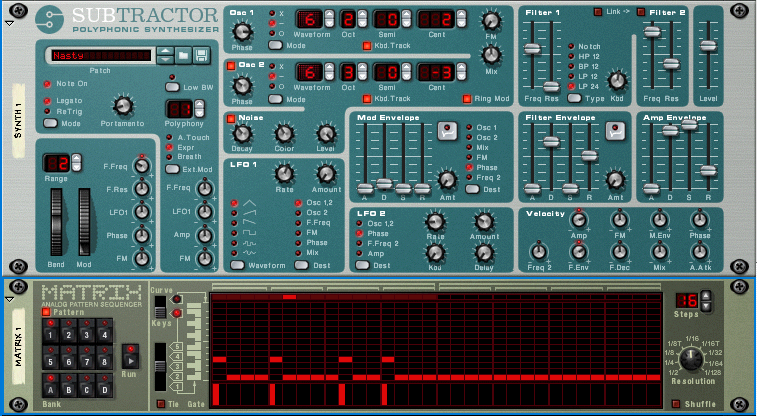This screenshot has height=416, width=757.
Task: Click the Osc 1 Waveform stepper
Action: [x=329, y=19]
